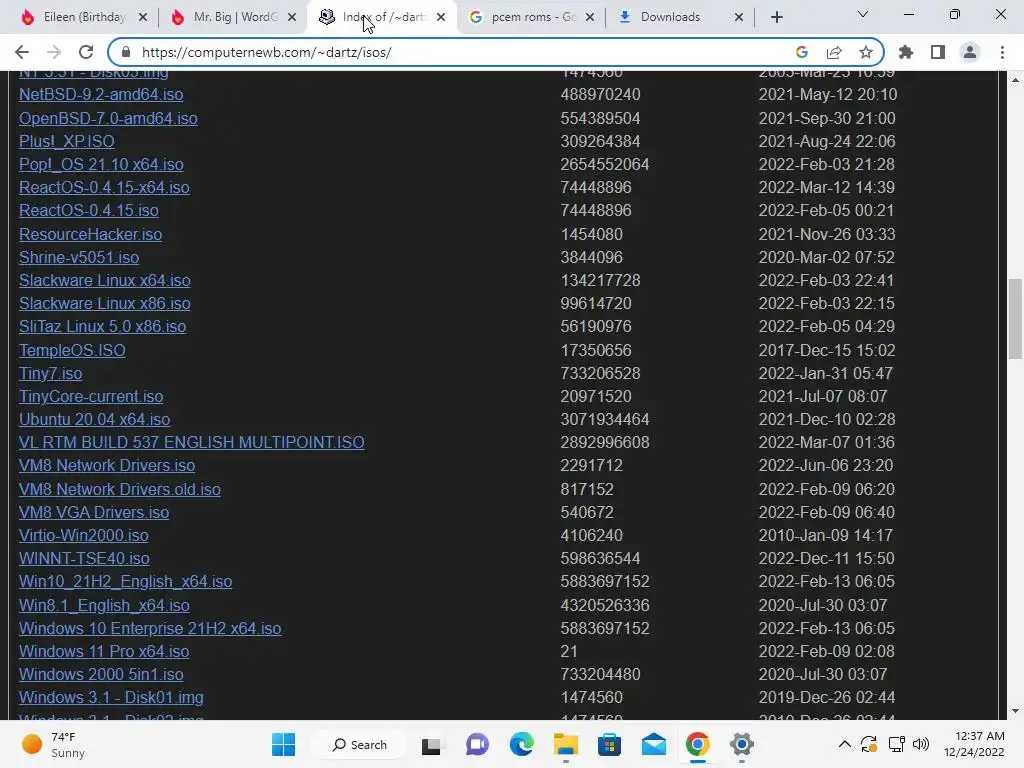Viewport: 1024px width, 768px height.
Task: Open volume control in tray
Action: (x=921, y=744)
